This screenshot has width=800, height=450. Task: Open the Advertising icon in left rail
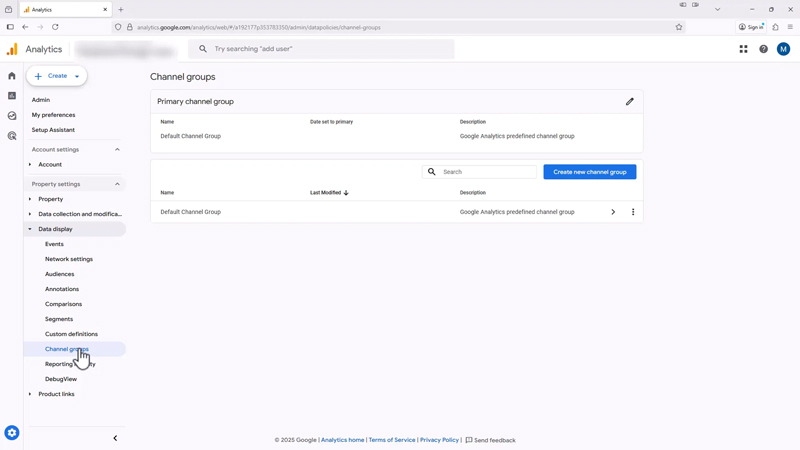pos(12,136)
